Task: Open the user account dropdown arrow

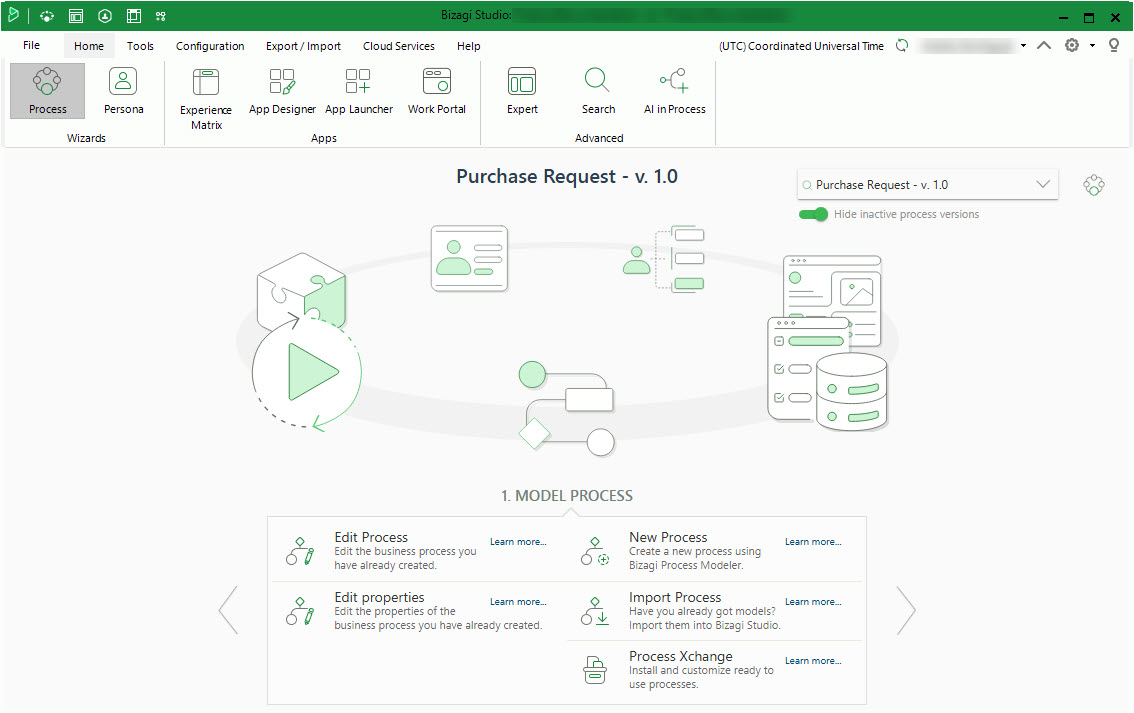Action: [1023, 46]
